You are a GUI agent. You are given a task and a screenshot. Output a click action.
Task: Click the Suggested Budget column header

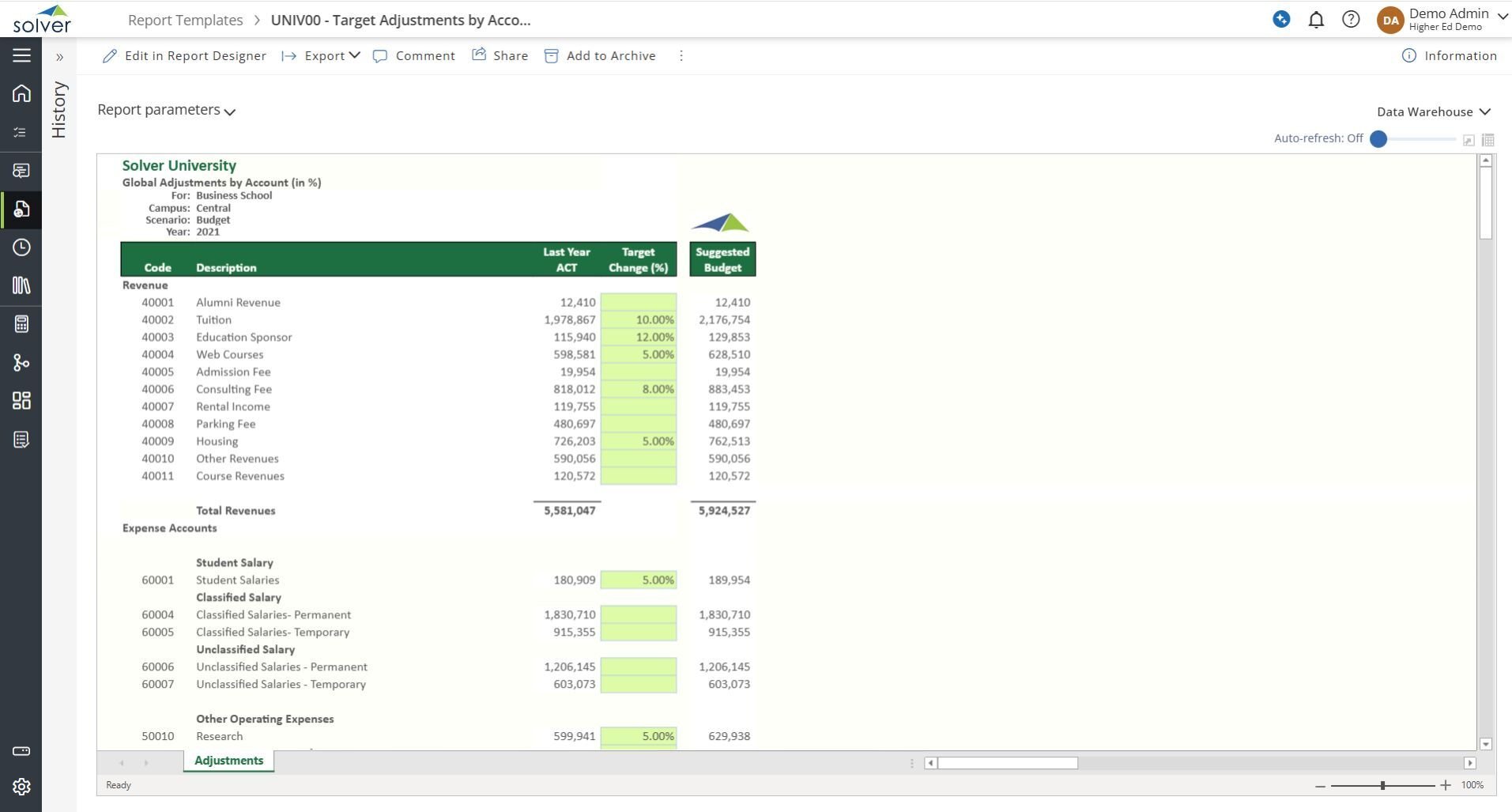[x=722, y=259]
